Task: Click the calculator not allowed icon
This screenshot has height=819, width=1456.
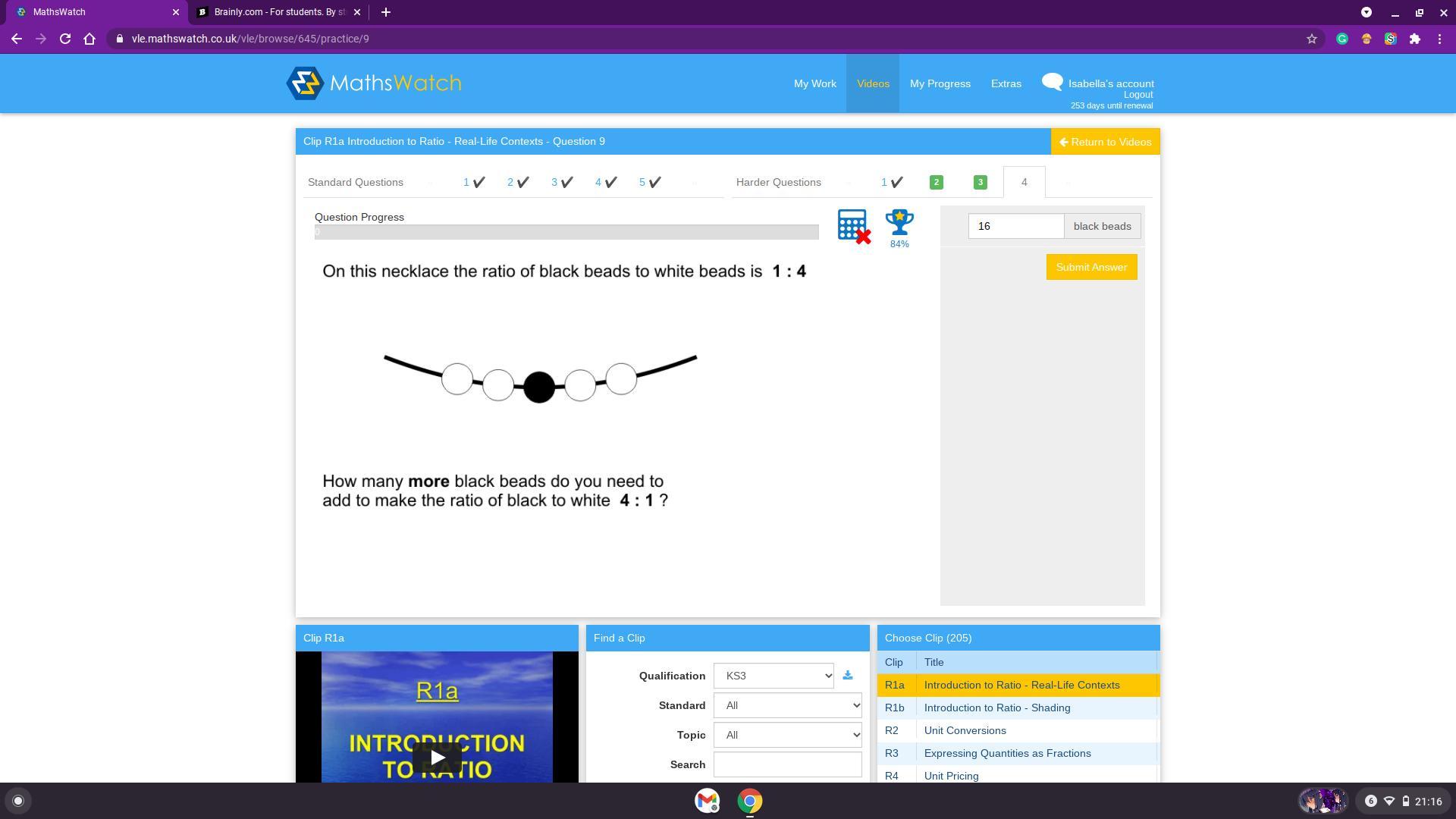Action: [853, 226]
